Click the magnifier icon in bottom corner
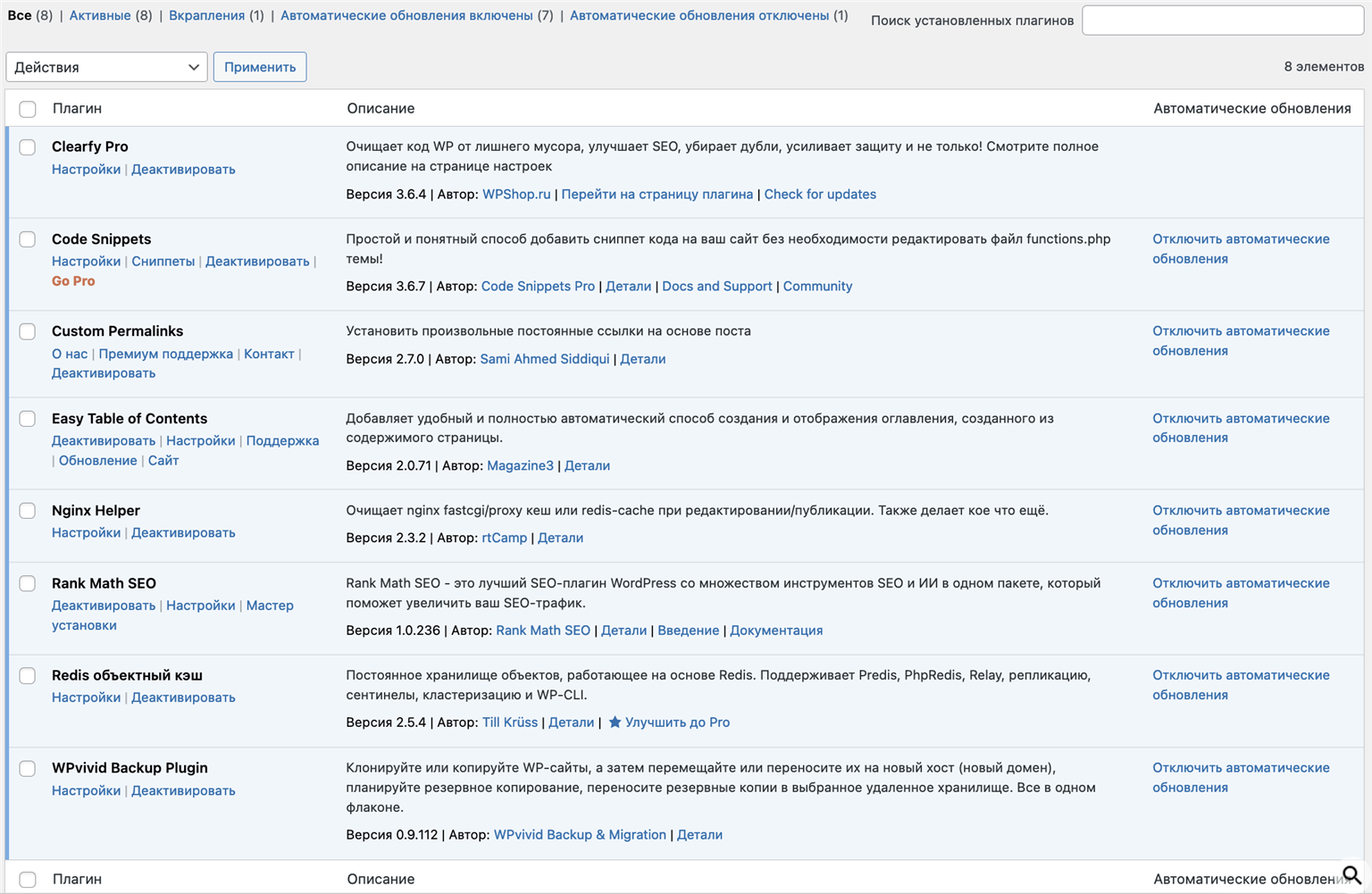This screenshot has height=894, width=1372. point(1352,875)
